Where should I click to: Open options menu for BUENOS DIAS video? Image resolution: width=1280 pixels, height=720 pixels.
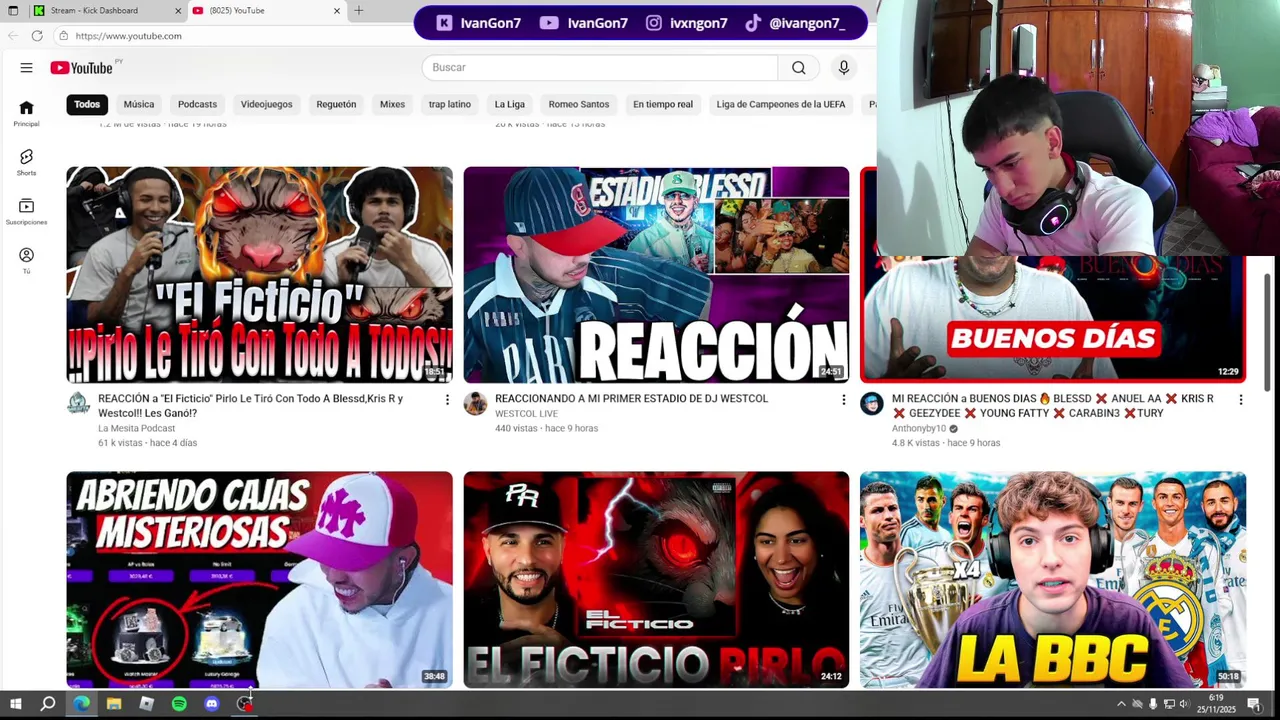click(x=1240, y=400)
